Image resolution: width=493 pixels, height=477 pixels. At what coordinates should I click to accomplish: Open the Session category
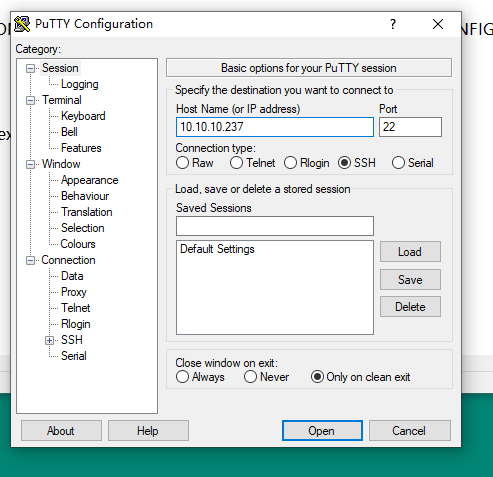60,68
